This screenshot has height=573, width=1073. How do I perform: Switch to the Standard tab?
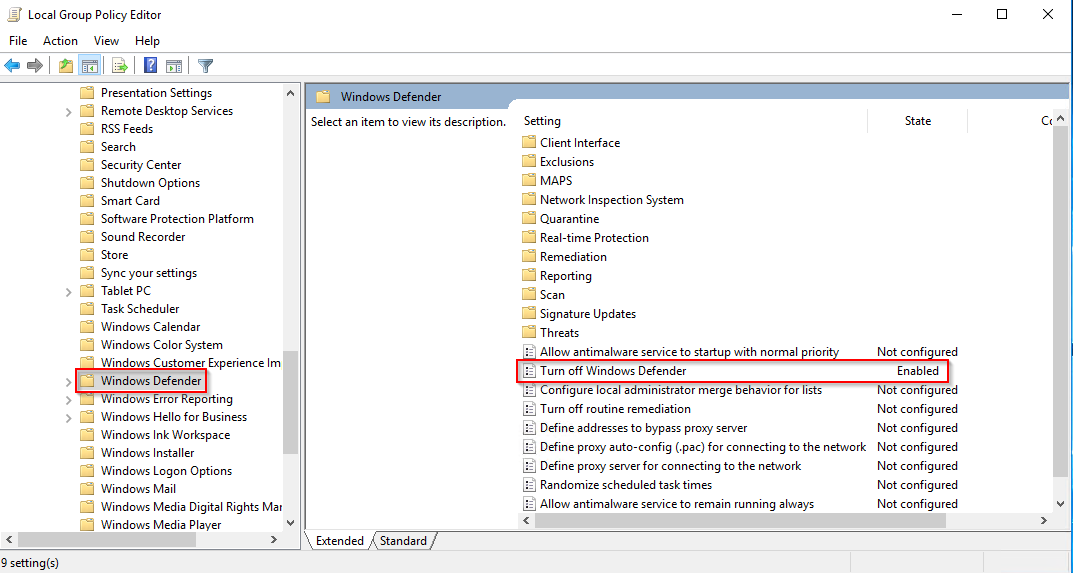tap(403, 541)
